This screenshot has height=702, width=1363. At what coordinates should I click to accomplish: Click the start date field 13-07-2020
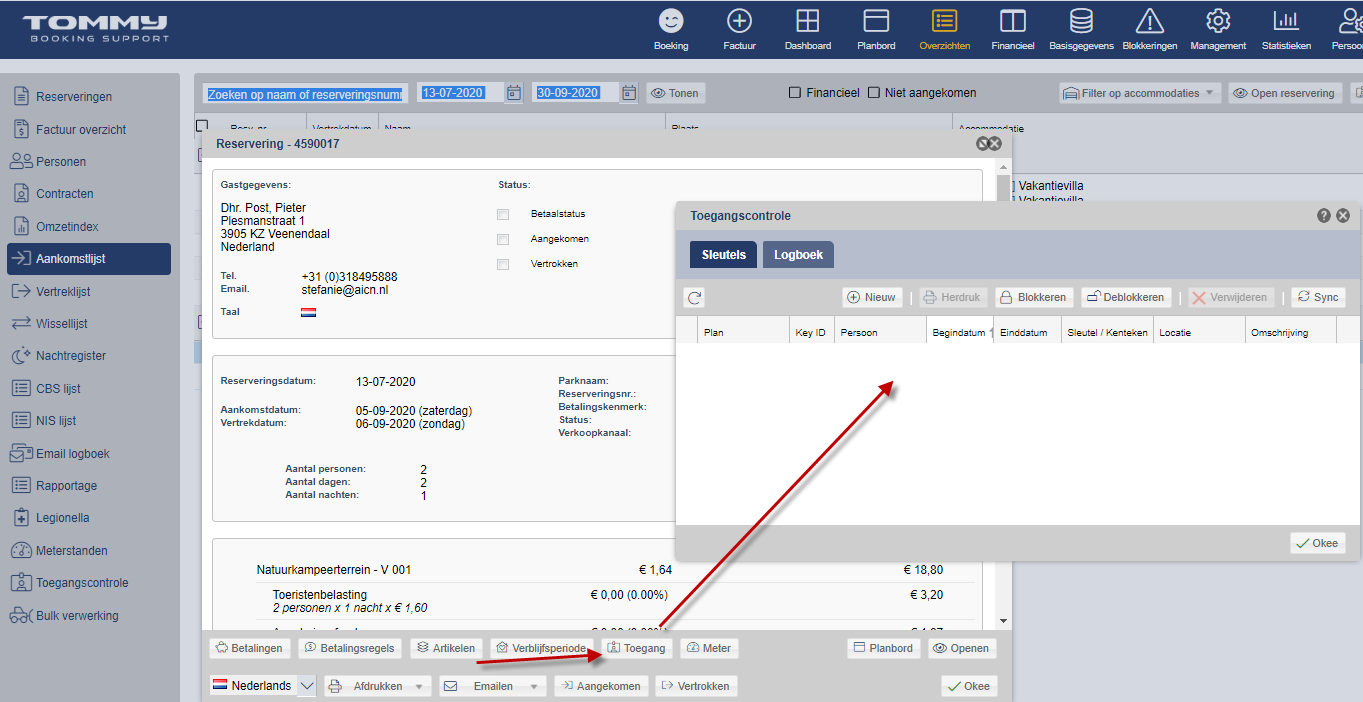[461, 93]
